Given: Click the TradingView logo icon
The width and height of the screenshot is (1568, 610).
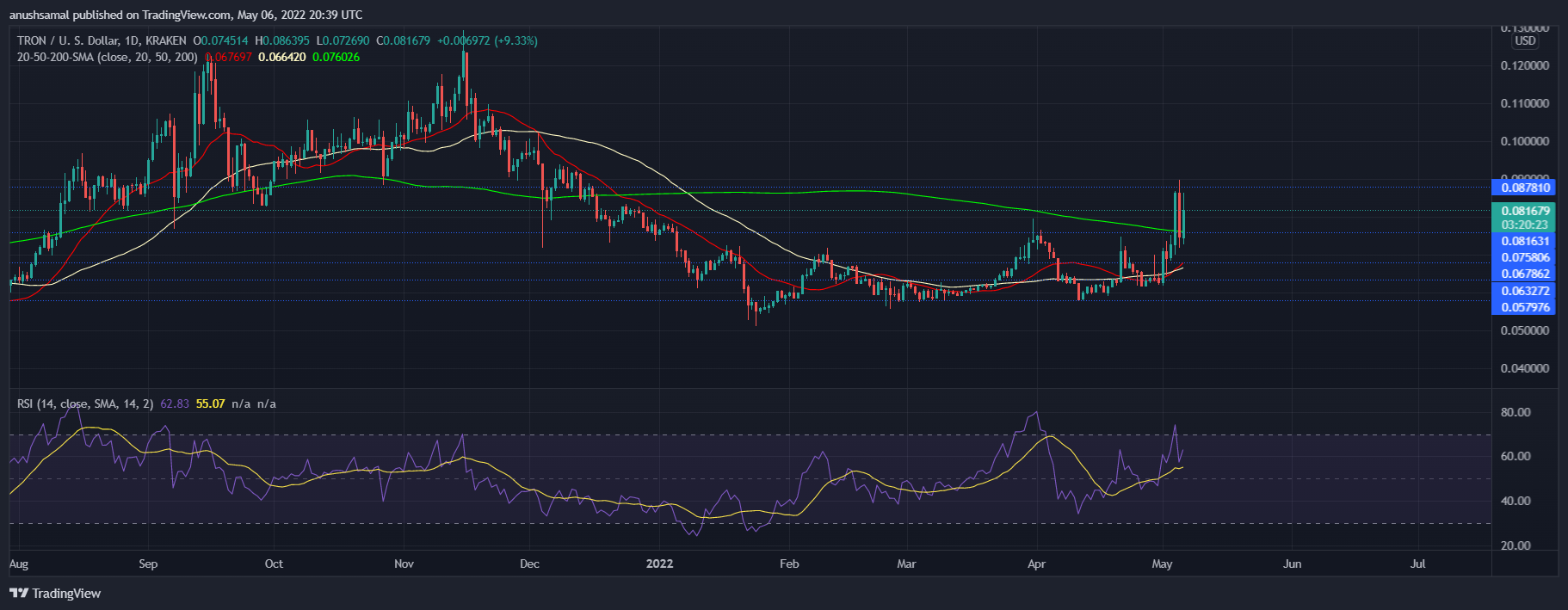Looking at the screenshot, I should [19, 593].
